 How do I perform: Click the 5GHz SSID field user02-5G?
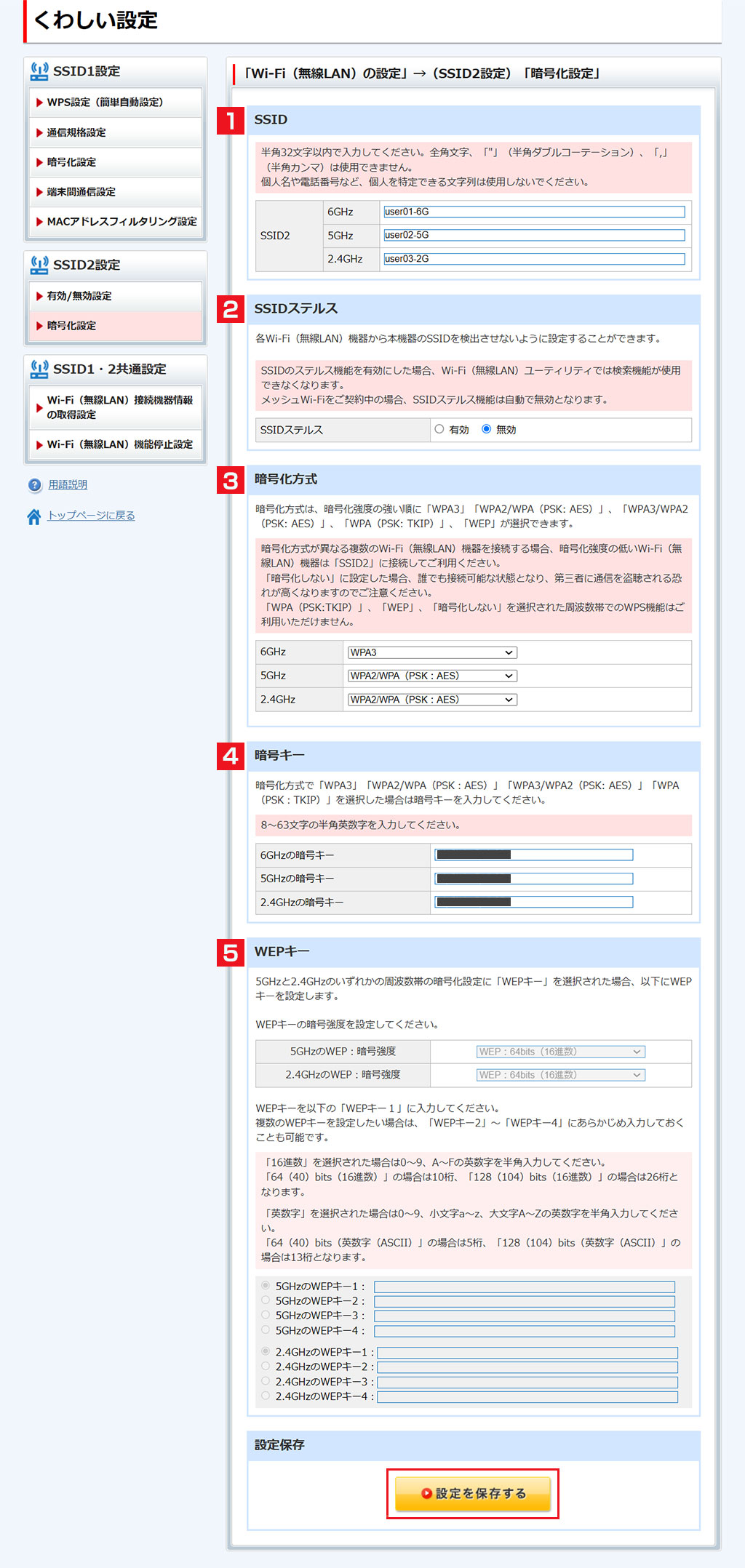point(534,235)
